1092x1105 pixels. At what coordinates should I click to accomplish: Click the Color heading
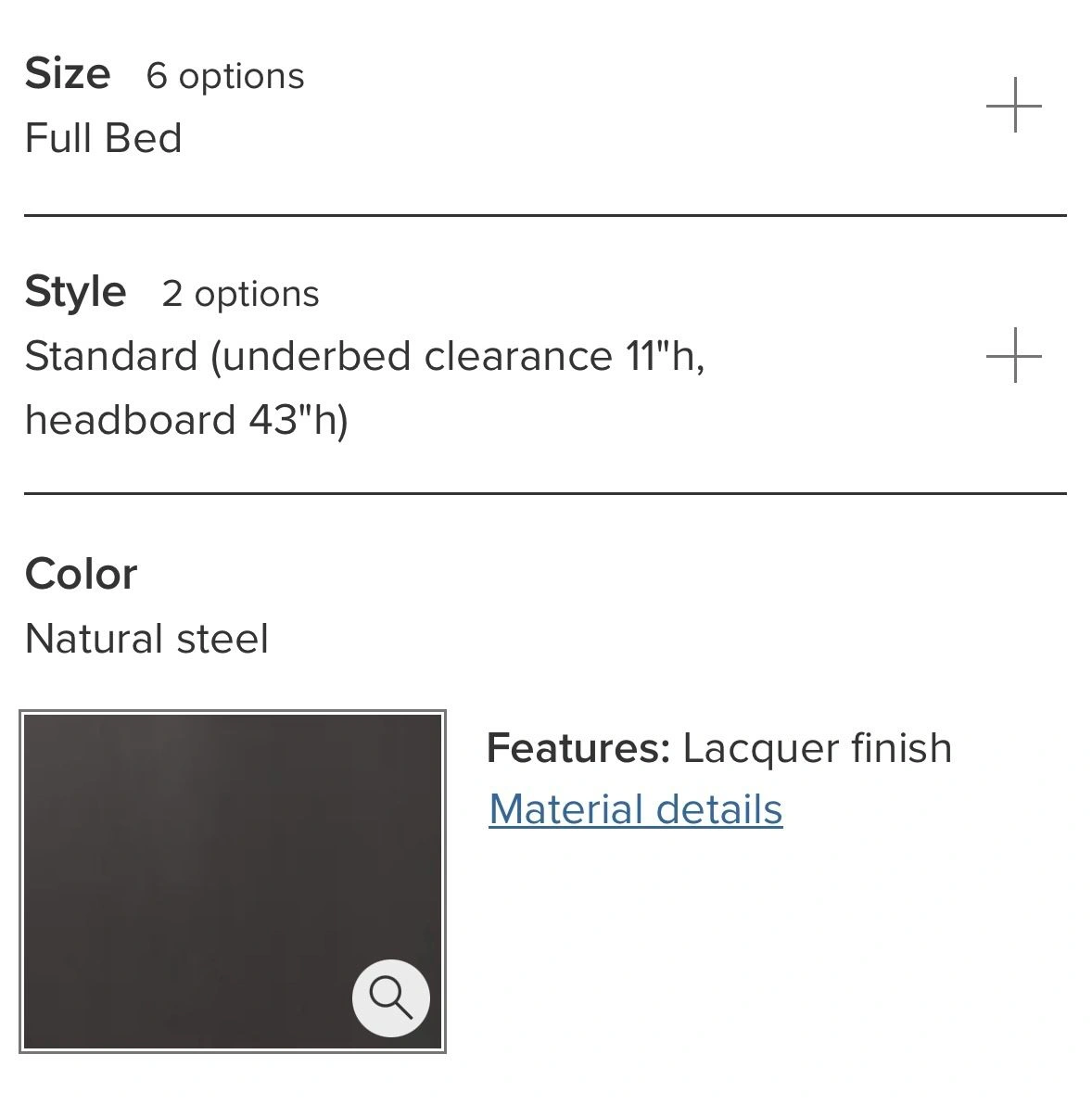click(x=81, y=574)
